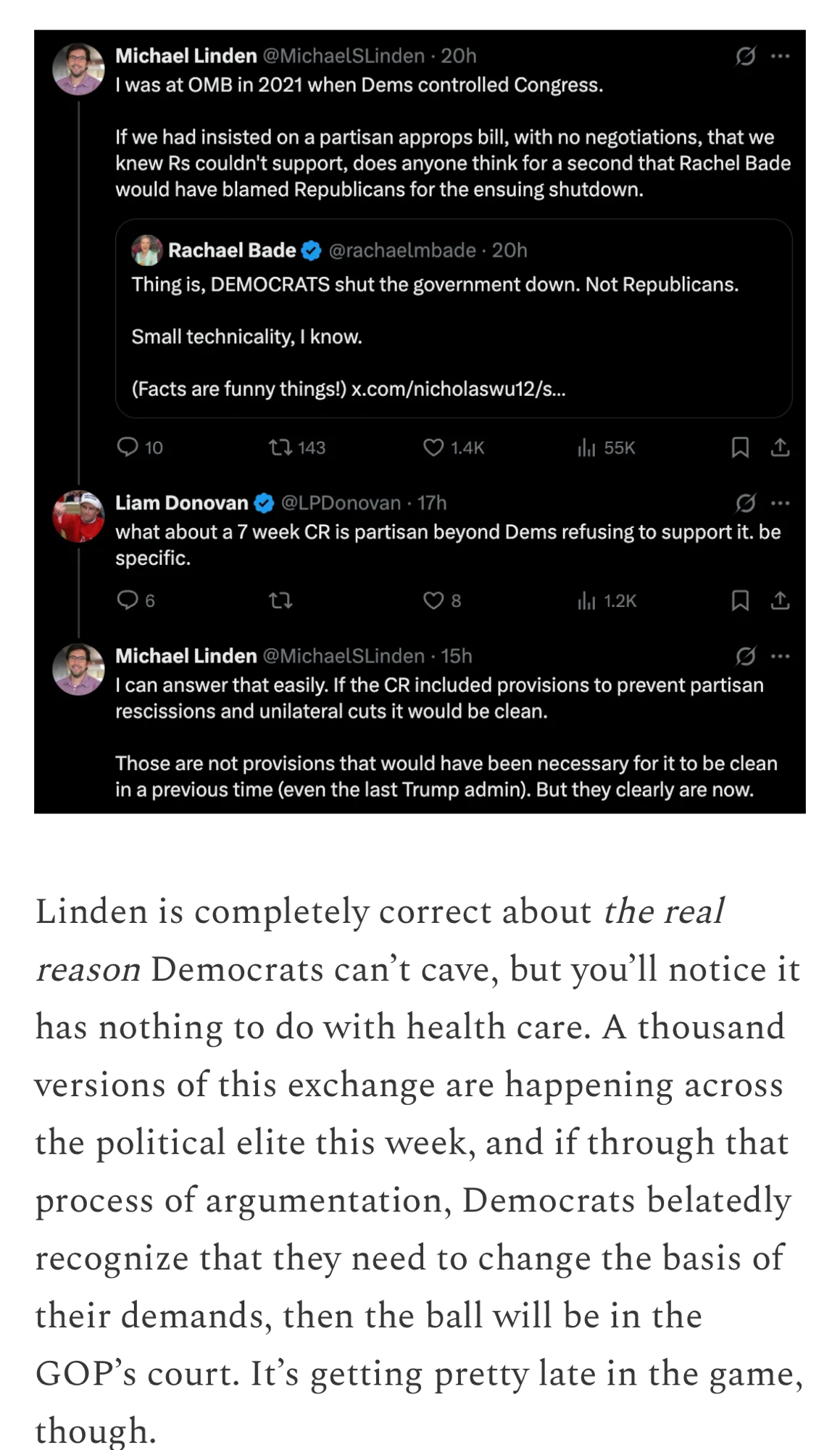This screenshot has height=1450, width=840.
Task: Bookmark Michael Linden's first tweet
Action: coord(739,447)
